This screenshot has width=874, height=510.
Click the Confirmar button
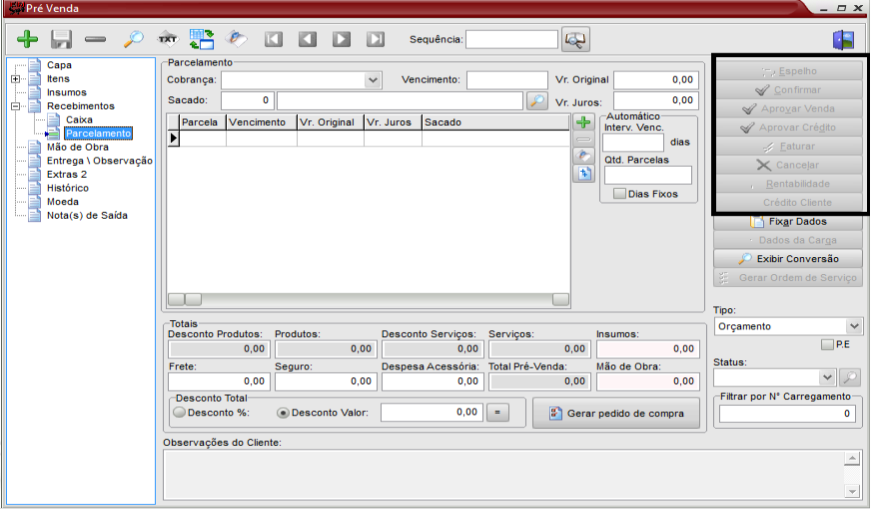(789, 90)
